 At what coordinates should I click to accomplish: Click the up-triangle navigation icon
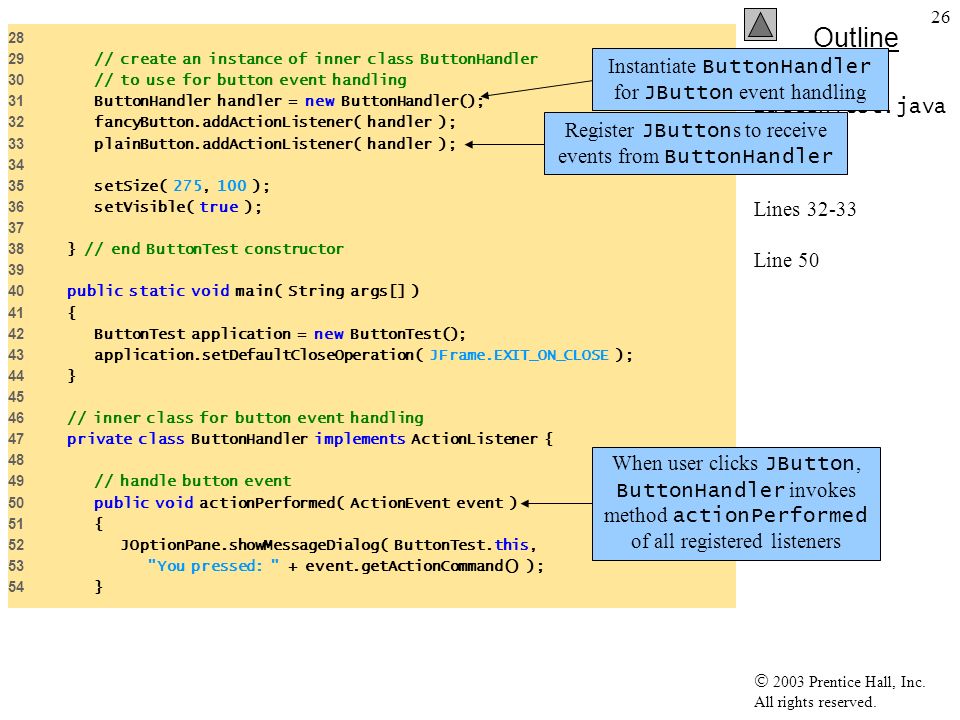point(760,24)
